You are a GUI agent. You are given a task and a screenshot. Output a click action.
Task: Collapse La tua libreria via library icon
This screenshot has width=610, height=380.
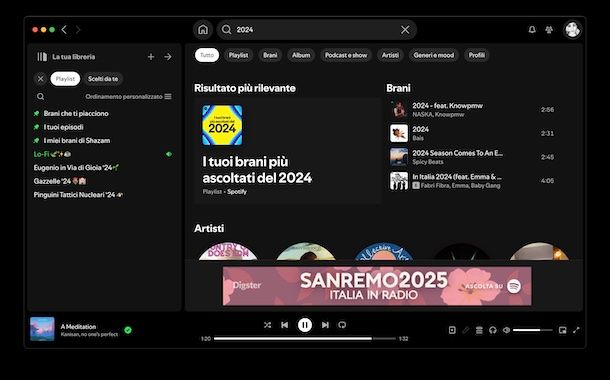(42, 57)
